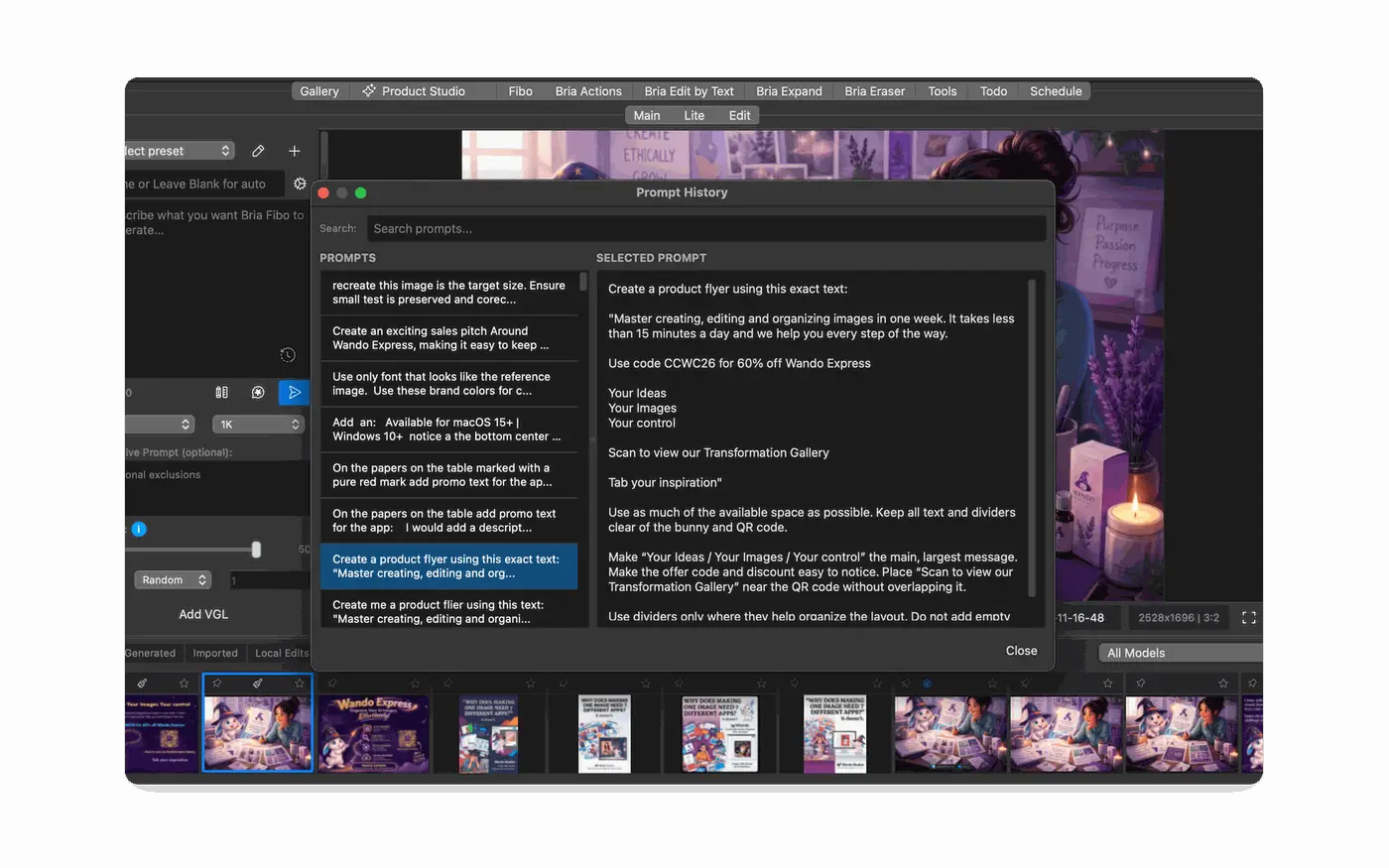This screenshot has height=868, width=1389.
Task: Star the blue-outlined selected thumbnail
Action: tap(300, 682)
